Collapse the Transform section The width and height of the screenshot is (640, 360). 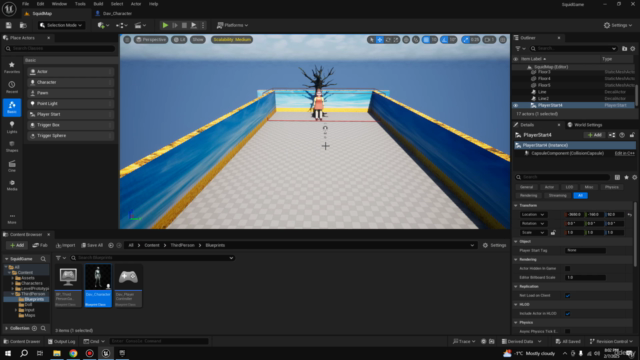tap(516, 206)
